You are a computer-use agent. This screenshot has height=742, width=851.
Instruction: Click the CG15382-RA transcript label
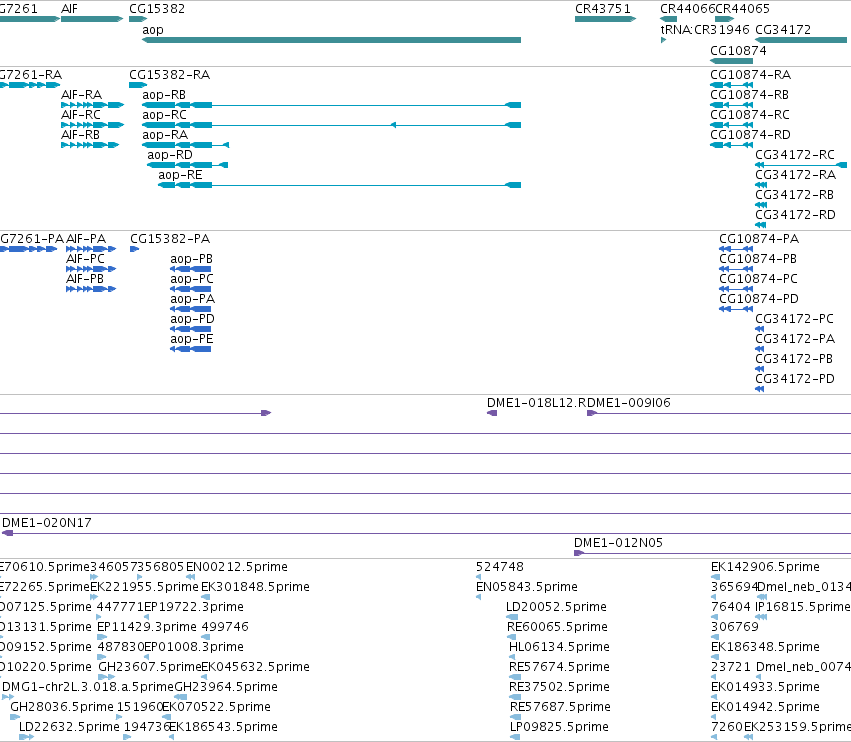pos(169,75)
